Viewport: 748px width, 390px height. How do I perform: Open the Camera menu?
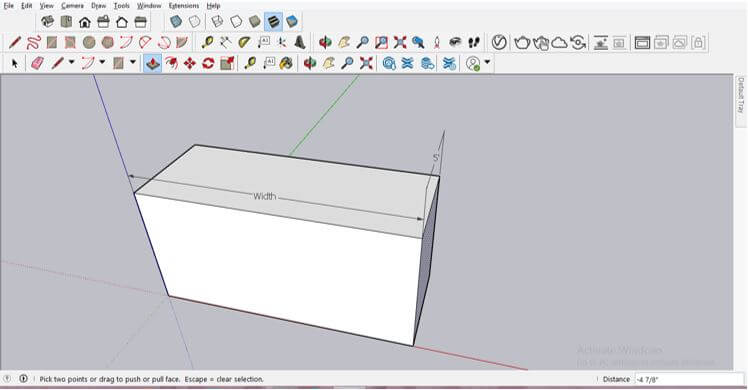[x=73, y=6]
